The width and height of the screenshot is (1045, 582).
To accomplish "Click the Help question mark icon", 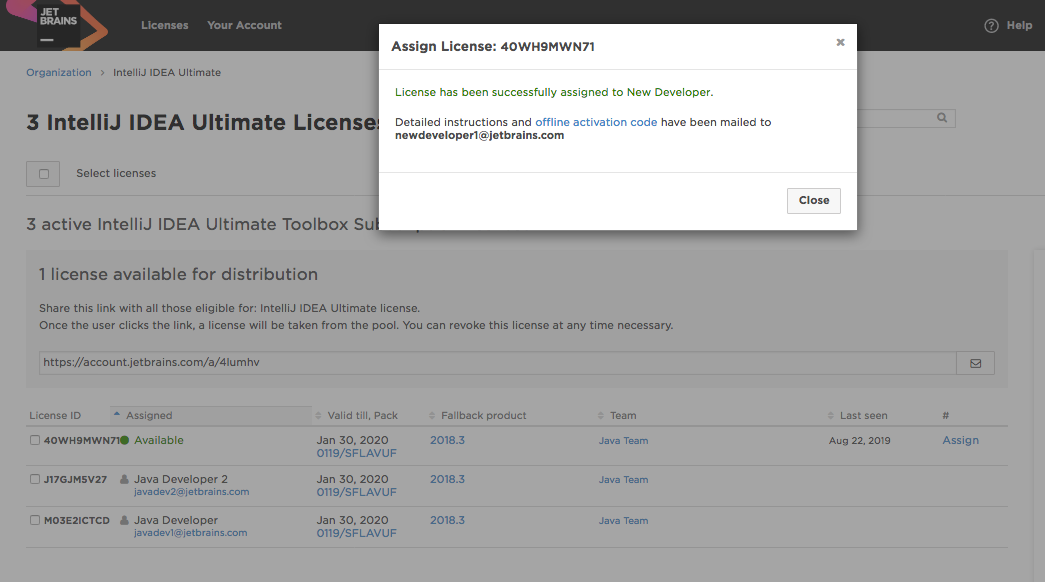I will (991, 26).
